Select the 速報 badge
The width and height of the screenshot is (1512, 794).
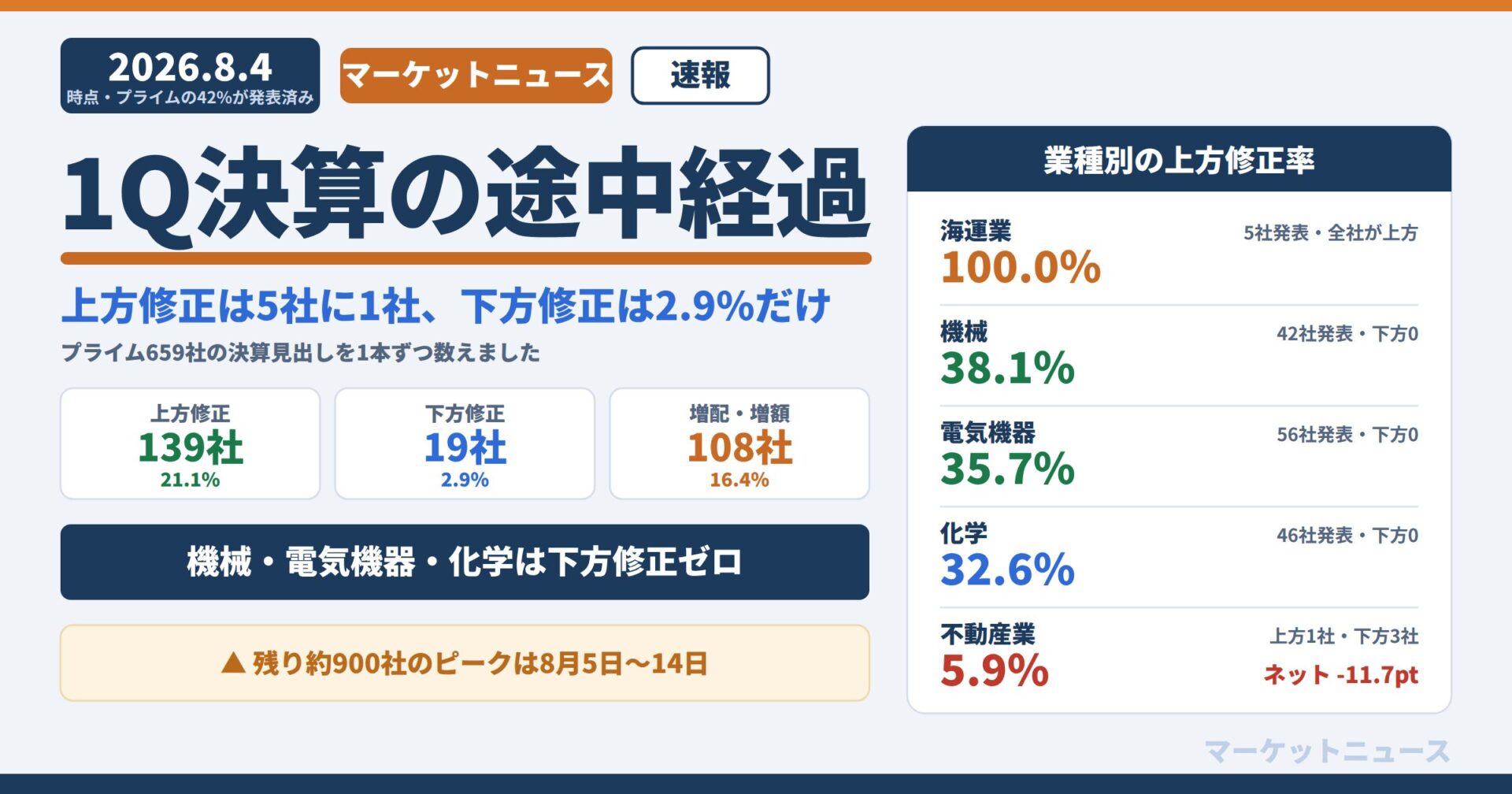(700, 76)
